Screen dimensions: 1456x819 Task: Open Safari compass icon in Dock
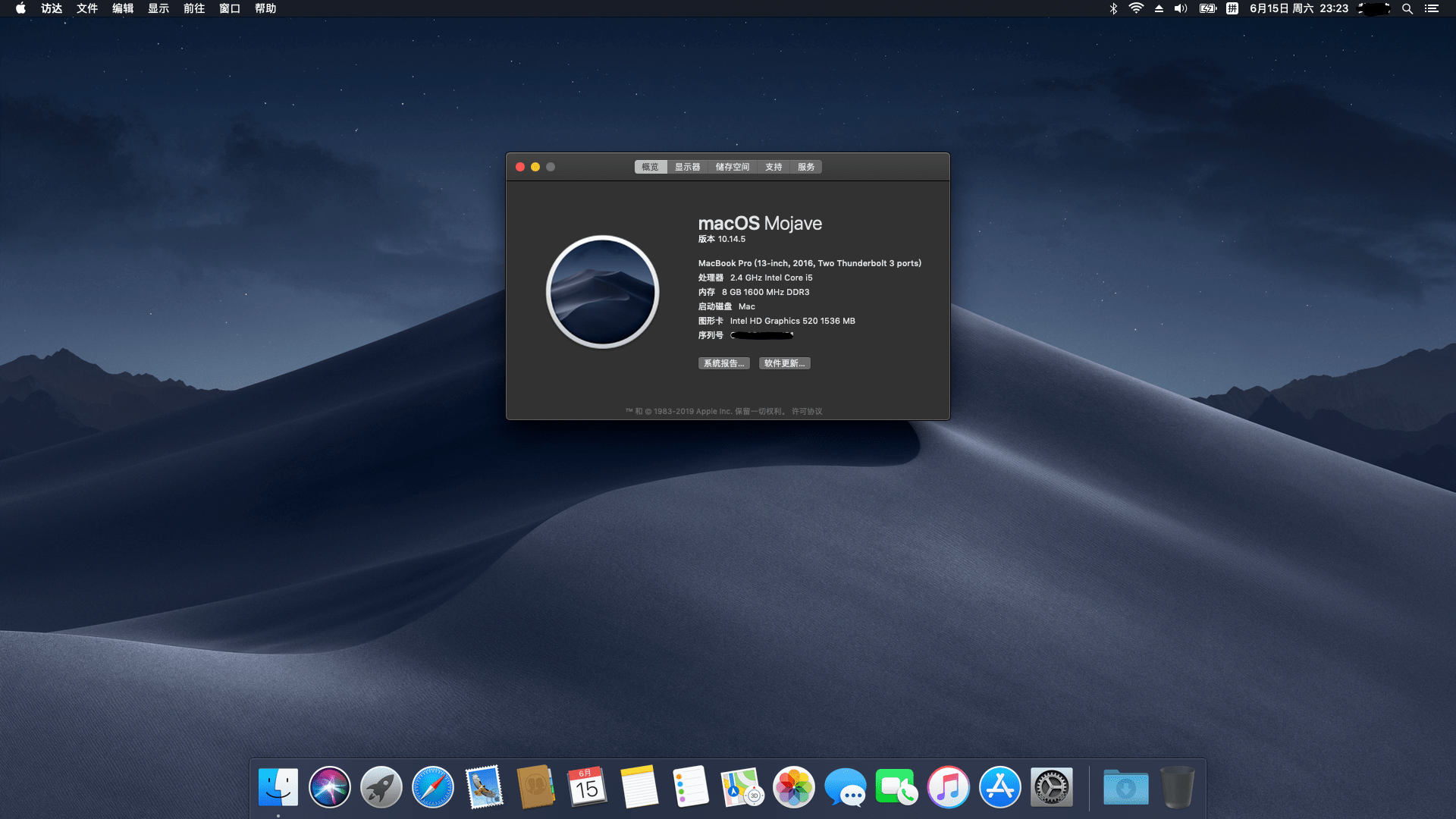pyautogui.click(x=433, y=787)
